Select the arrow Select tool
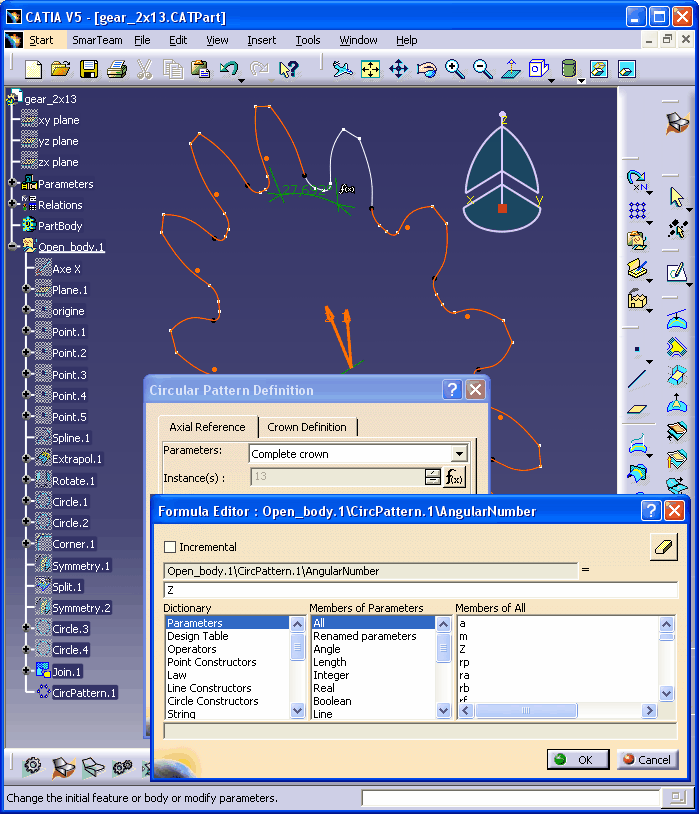The height and width of the screenshot is (814, 699). (x=677, y=197)
